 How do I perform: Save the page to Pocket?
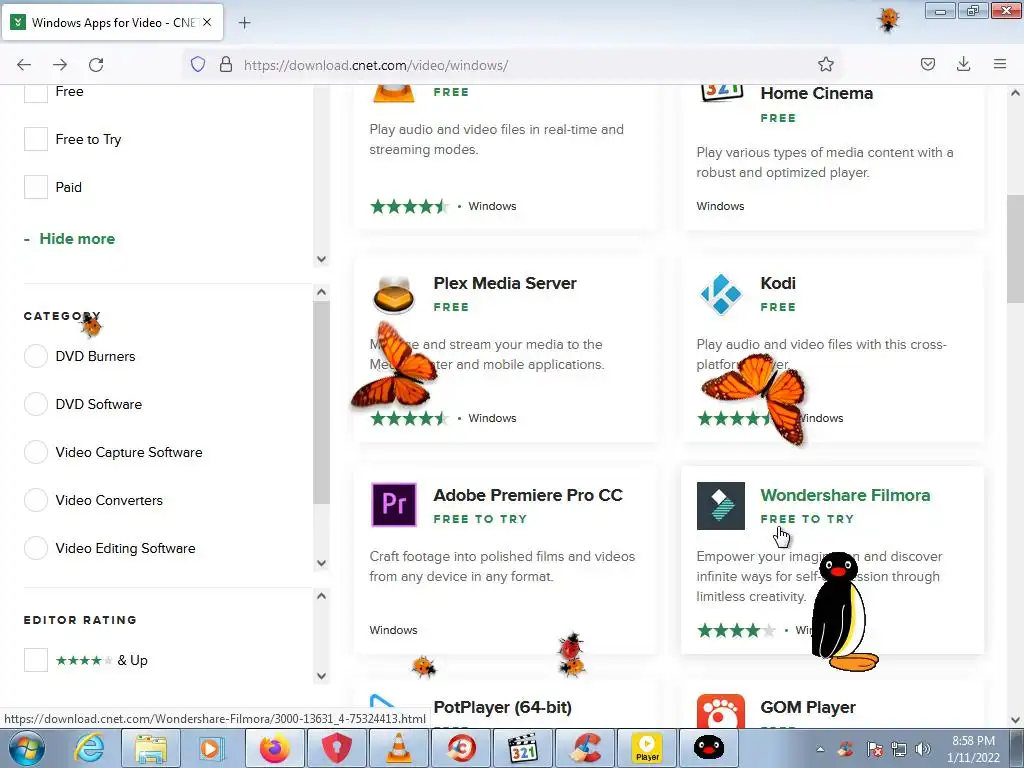927,64
